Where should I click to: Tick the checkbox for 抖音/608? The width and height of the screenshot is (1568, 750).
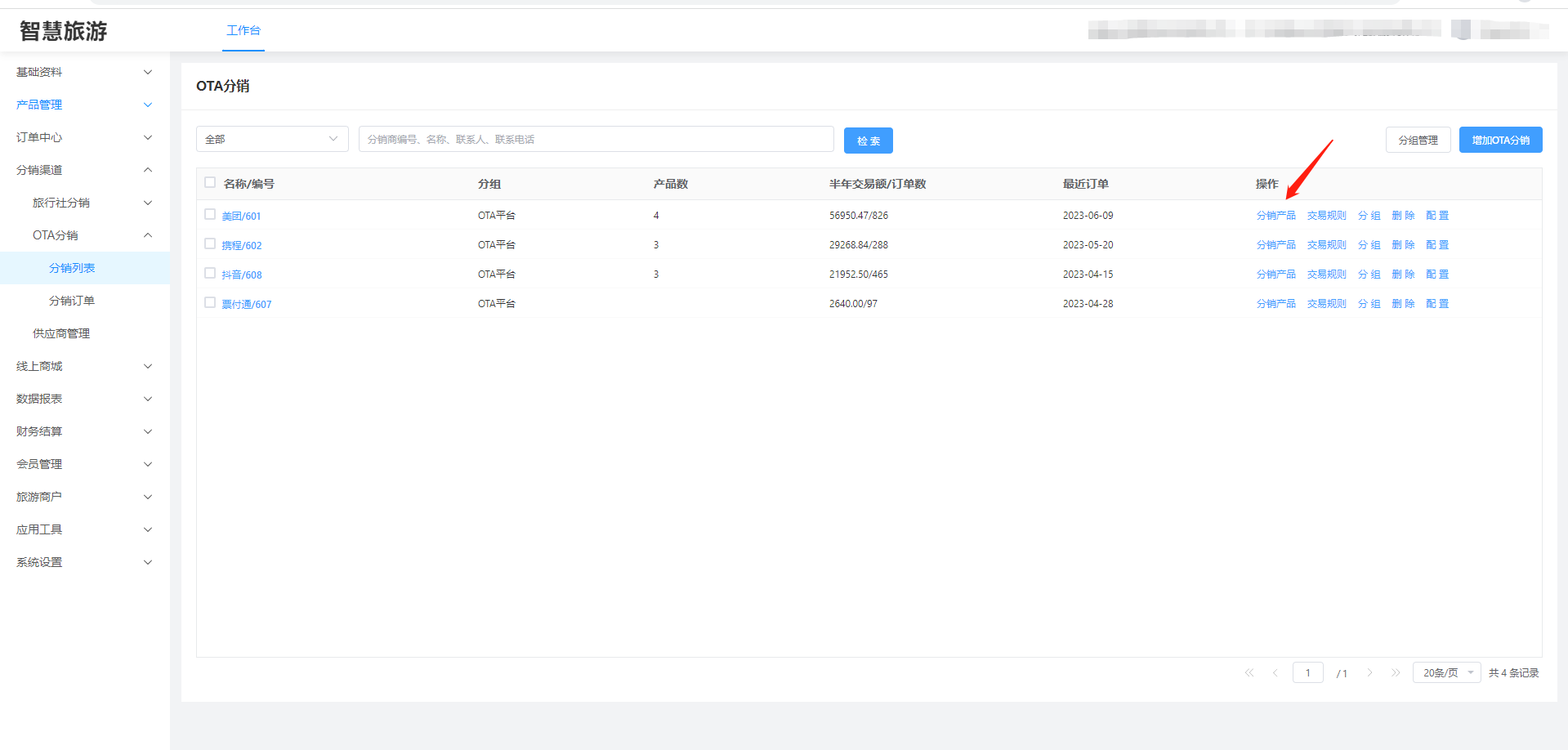tap(210, 274)
